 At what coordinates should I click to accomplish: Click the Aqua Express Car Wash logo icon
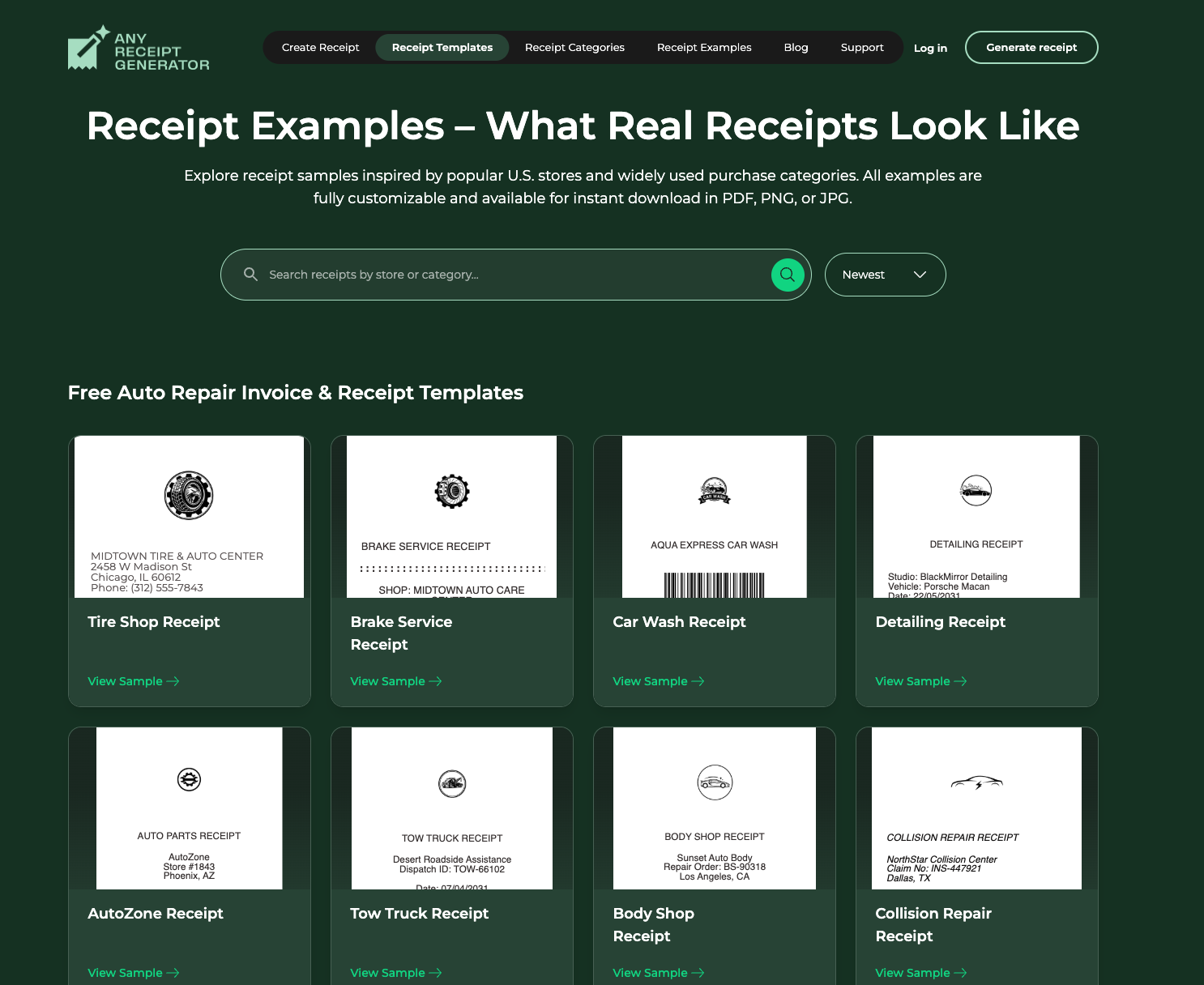pos(715,491)
